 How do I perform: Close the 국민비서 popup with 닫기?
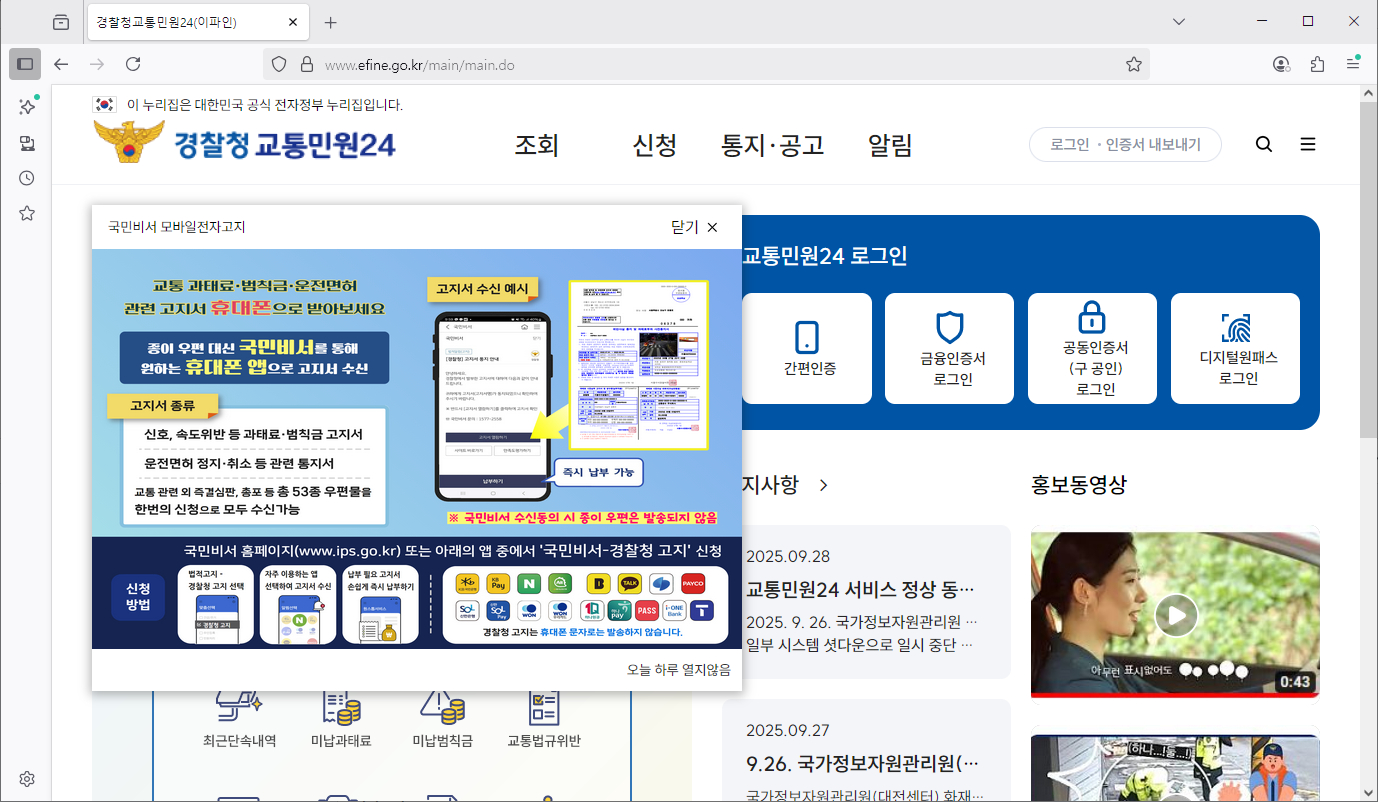[695, 227]
